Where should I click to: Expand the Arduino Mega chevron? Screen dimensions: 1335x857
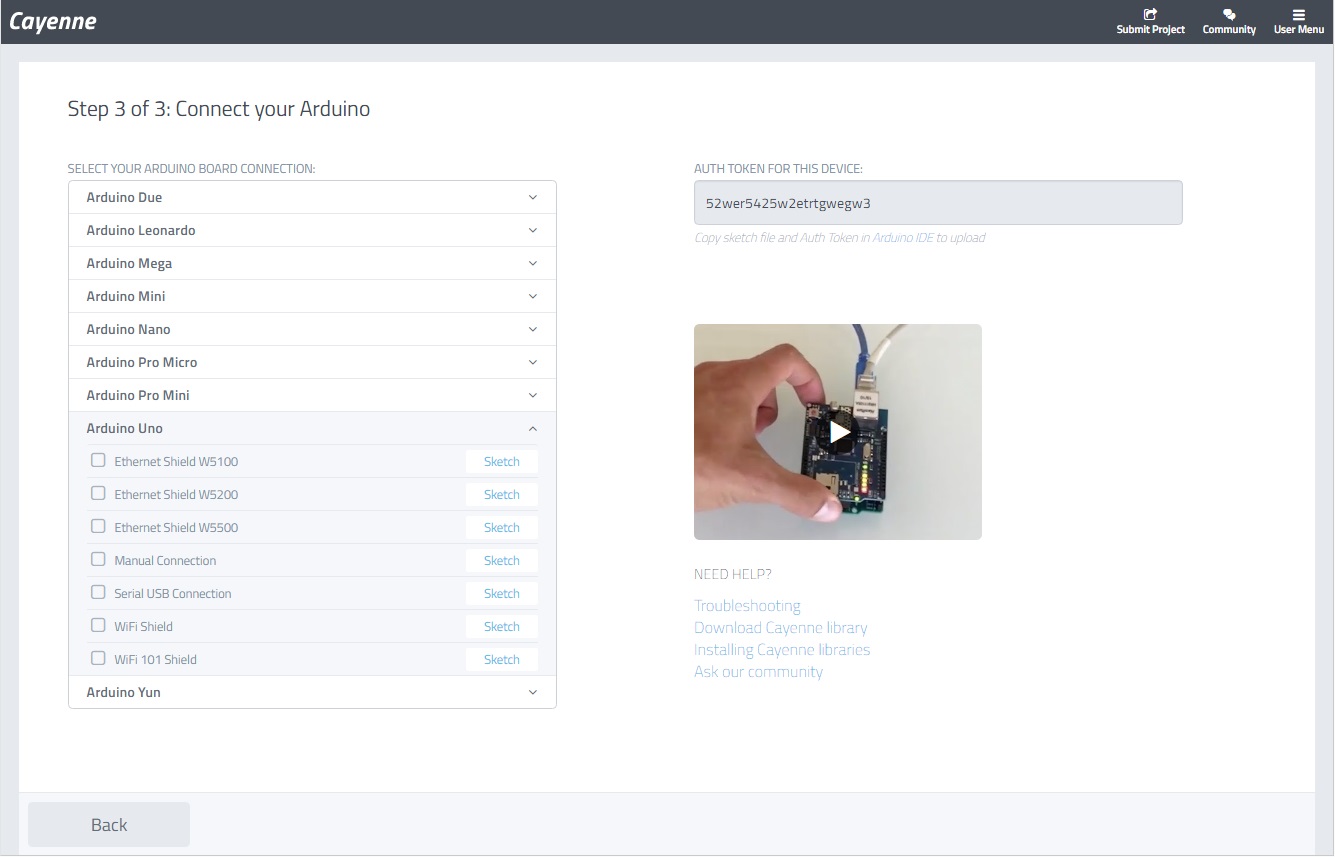533,263
